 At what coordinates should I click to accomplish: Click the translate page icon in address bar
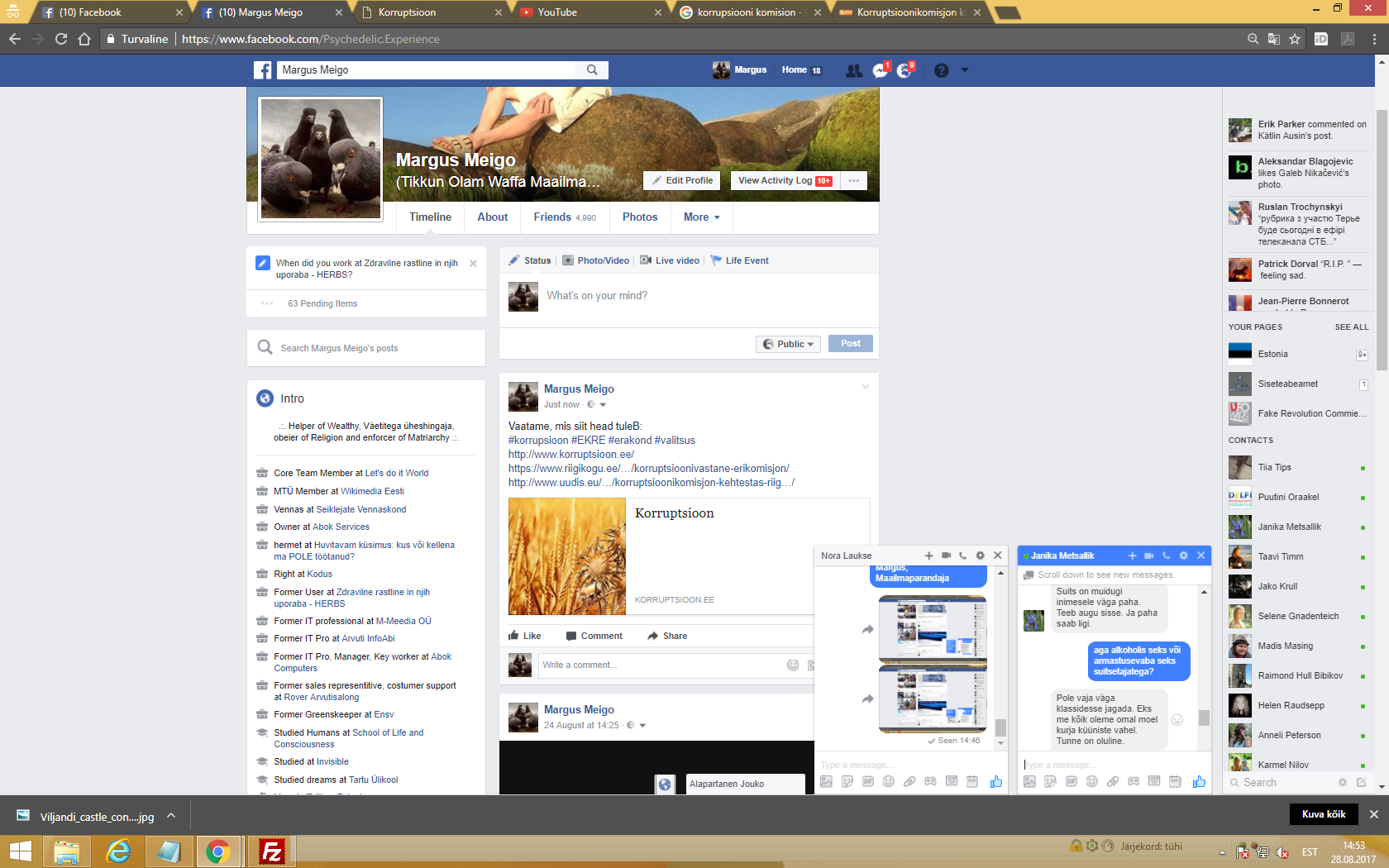[1274, 39]
